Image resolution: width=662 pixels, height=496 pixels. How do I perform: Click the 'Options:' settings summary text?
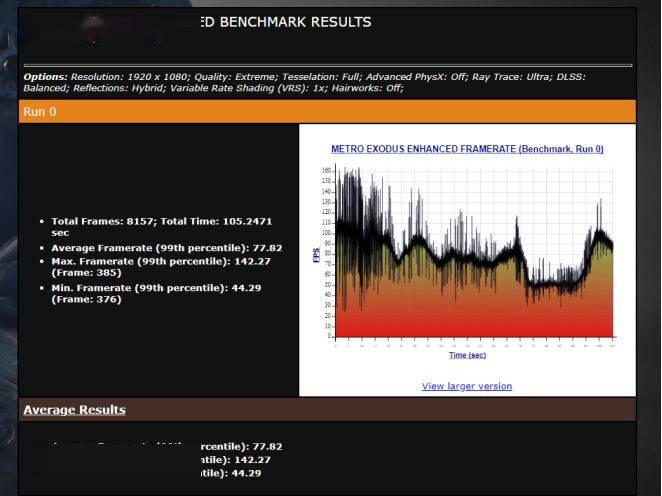(304, 82)
